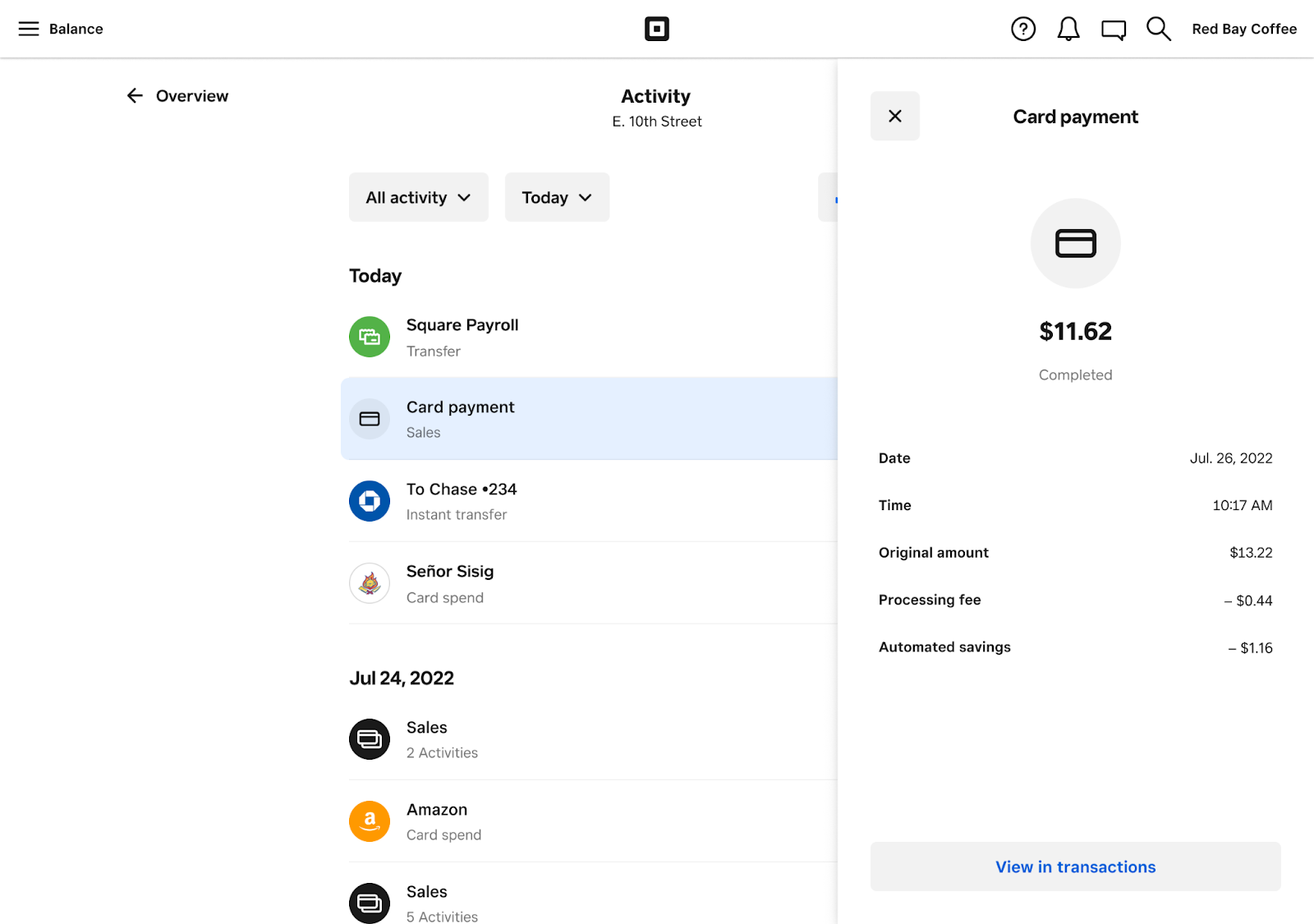
Task: Close the Card payment detail panel
Action: (x=894, y=116)
